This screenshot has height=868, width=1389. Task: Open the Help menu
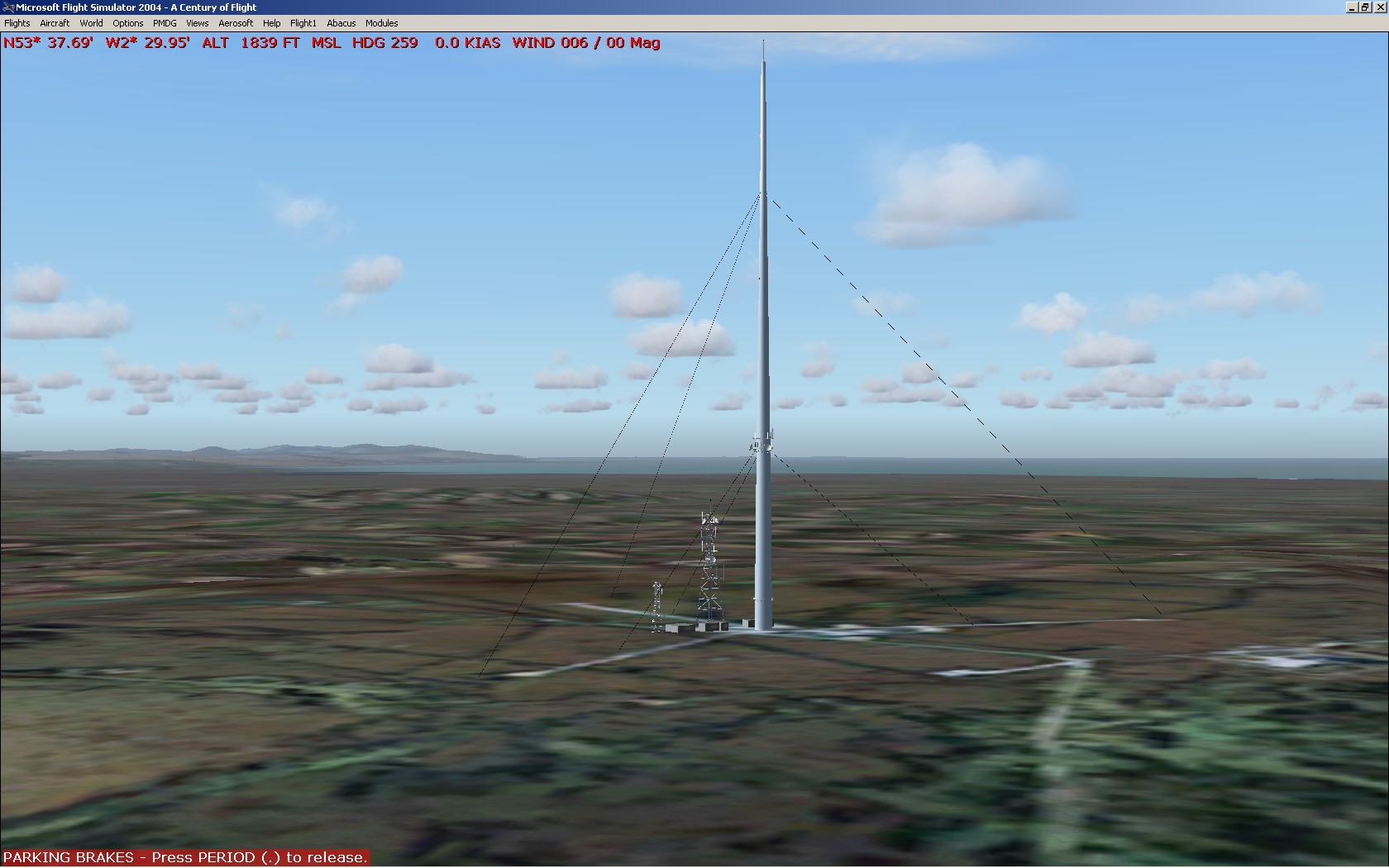pos(271,23)
